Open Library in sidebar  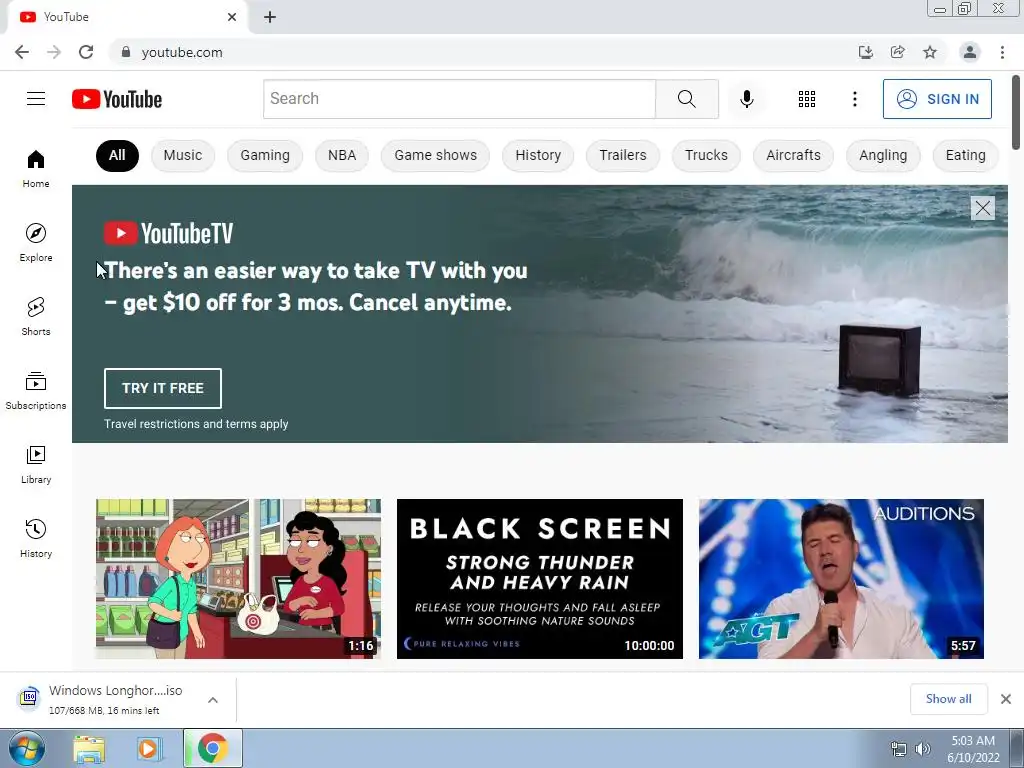36,464
